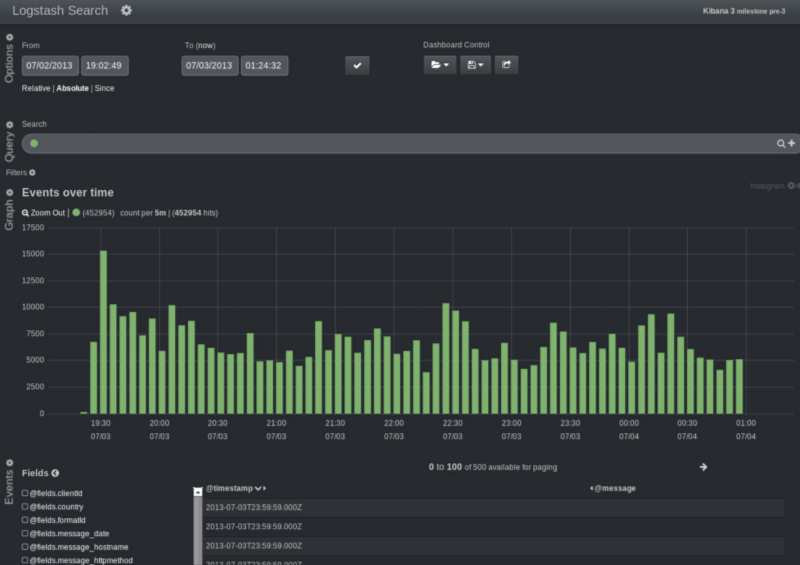This screenshot has height=565, width=800.
Task: Tick the @fields.message_date checkbox
Action: (x=25, y=533)
